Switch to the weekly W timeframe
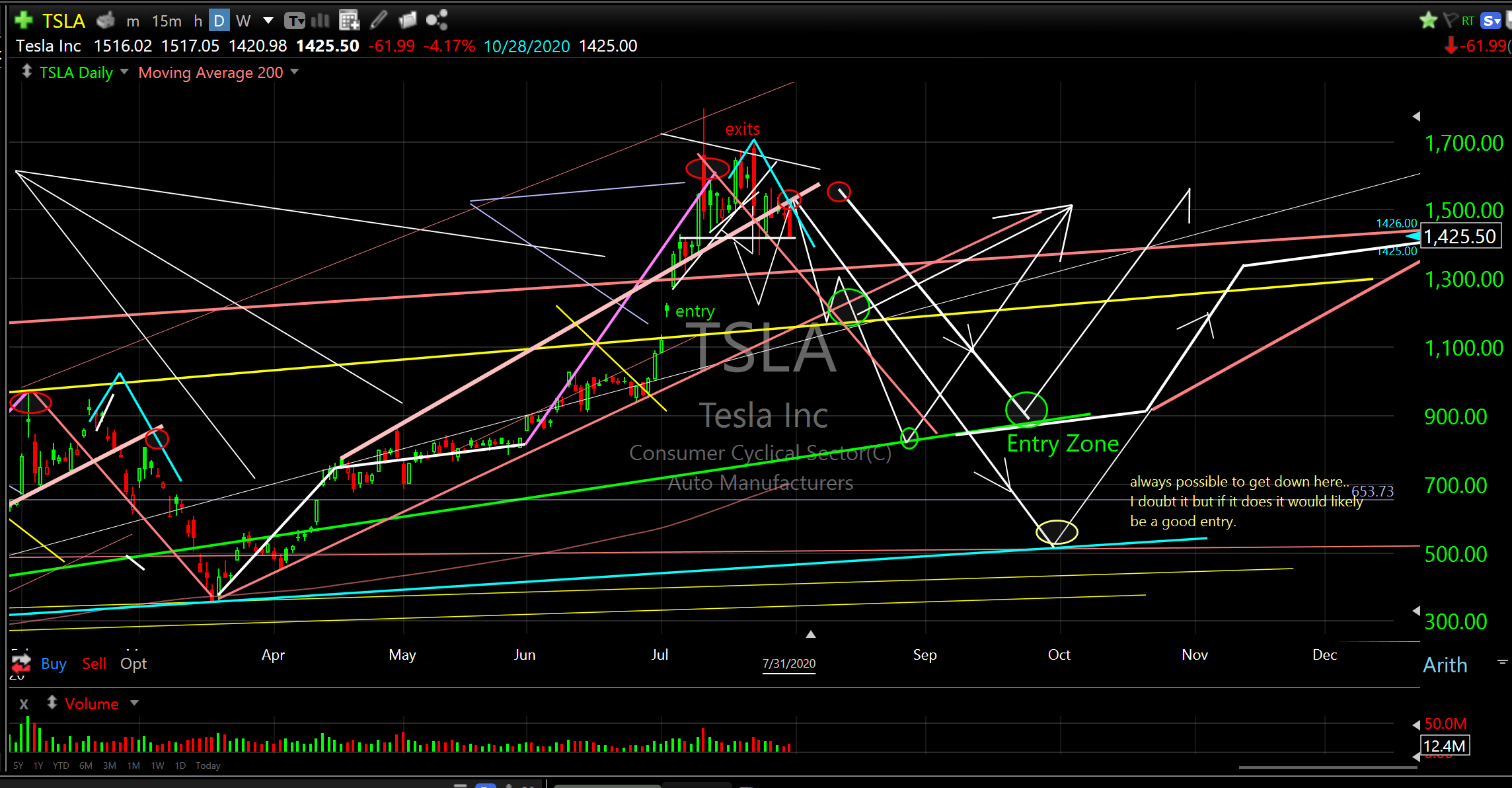1512x788 pixels. pos(243,21)
